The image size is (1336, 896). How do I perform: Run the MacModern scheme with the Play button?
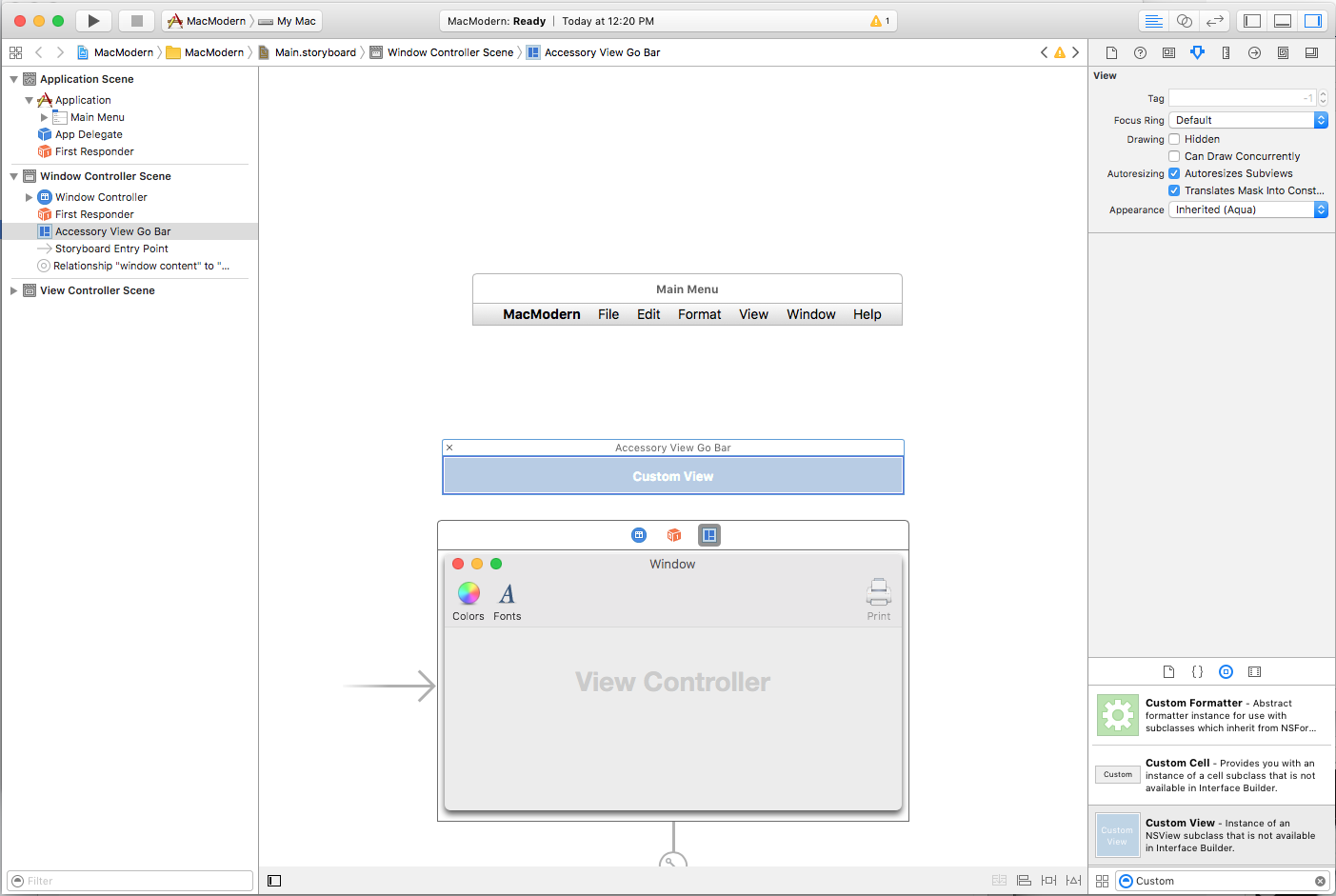tap(92, 20)
